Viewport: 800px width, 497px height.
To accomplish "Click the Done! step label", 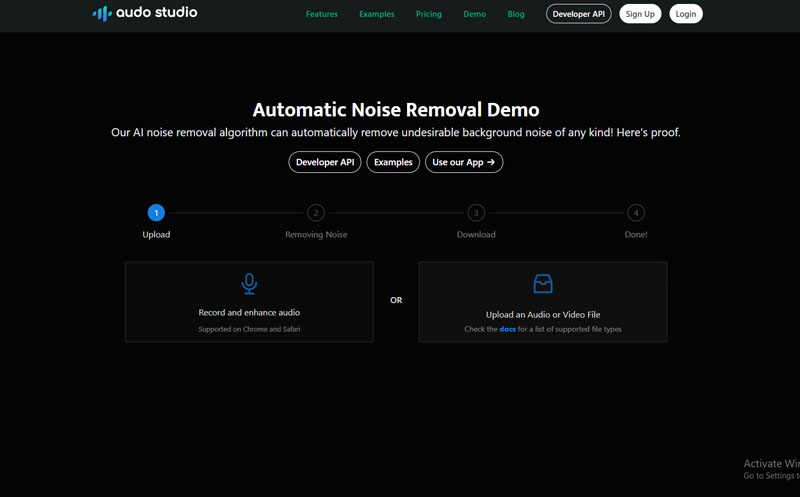I will pyautogui.click(x=636, y=235).
